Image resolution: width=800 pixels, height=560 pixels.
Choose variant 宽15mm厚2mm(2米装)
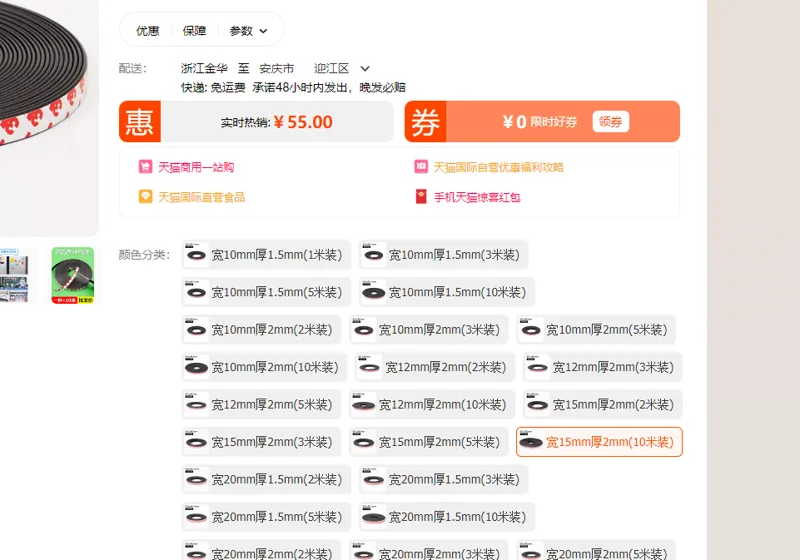(603, 404)
